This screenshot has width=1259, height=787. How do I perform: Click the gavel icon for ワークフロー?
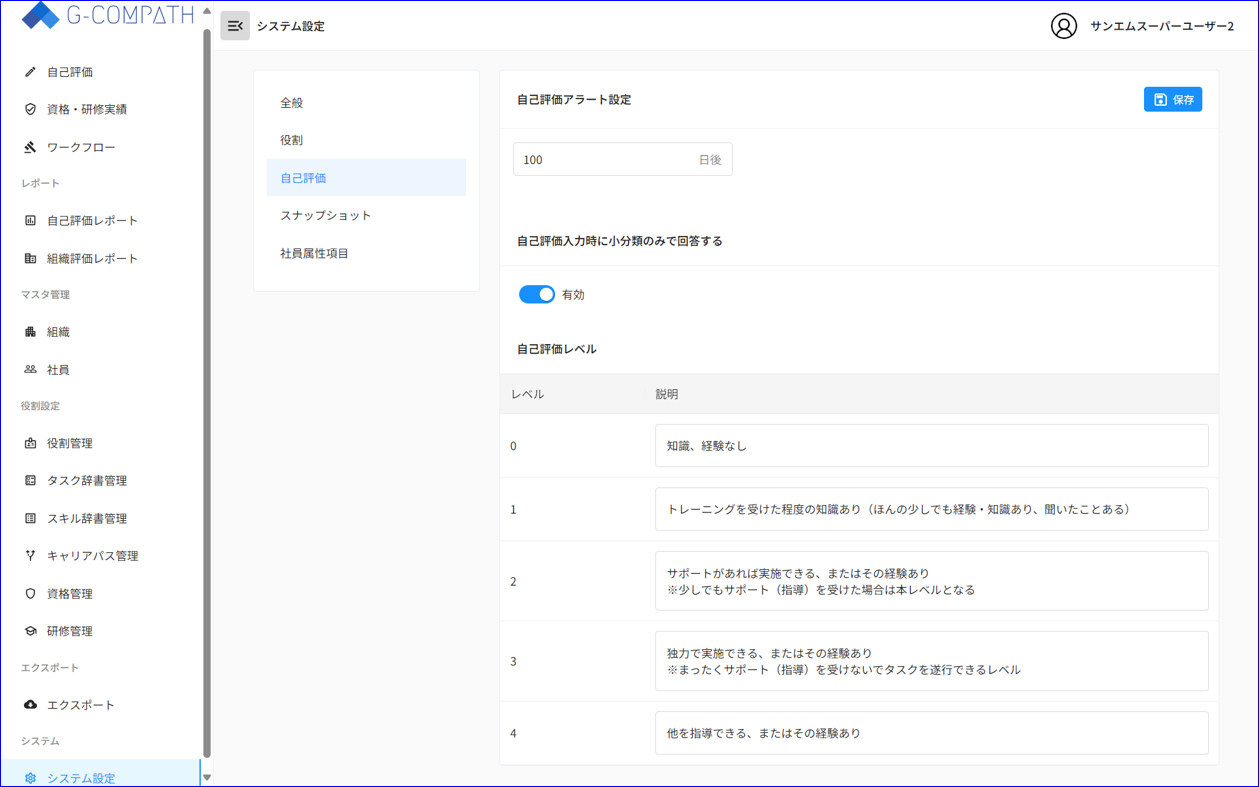pos(30,147)
